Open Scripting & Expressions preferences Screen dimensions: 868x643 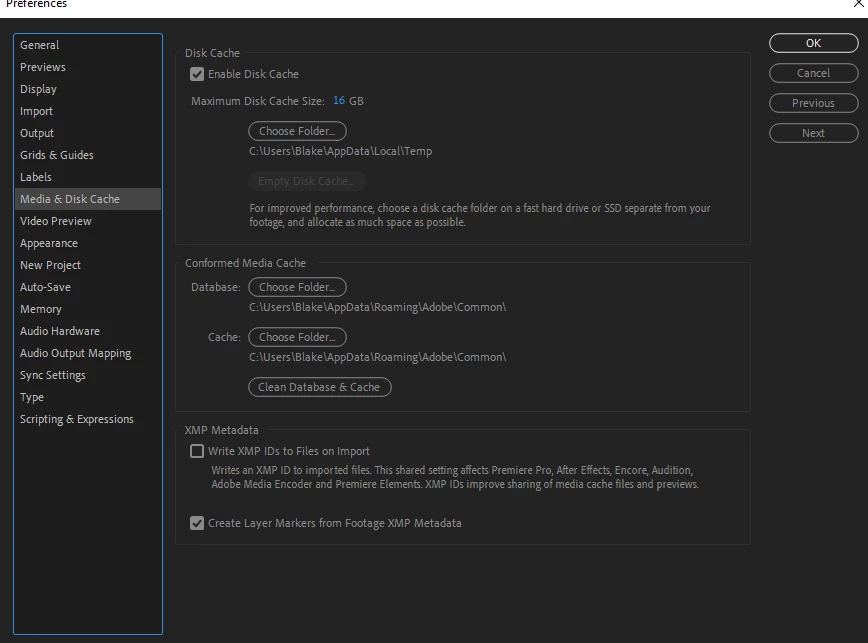(87, 419)
